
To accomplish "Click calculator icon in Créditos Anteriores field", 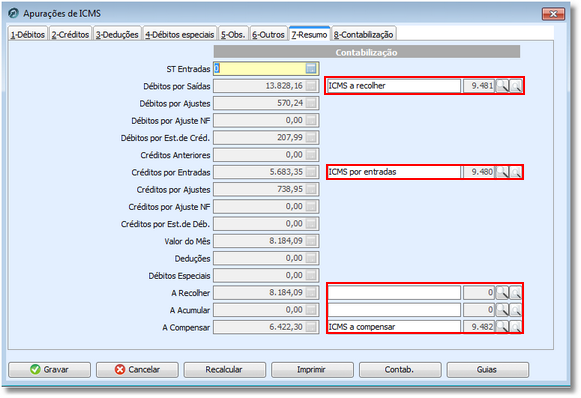I will pyautogui.click(x=311, y=155).
